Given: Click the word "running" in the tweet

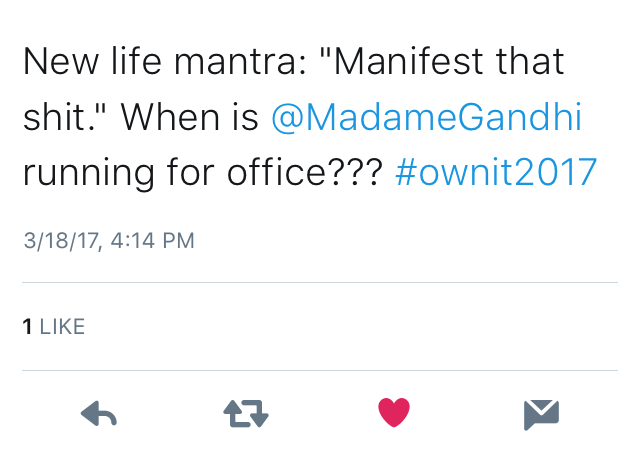Looking at the screenshot, I should pos(85,173).
